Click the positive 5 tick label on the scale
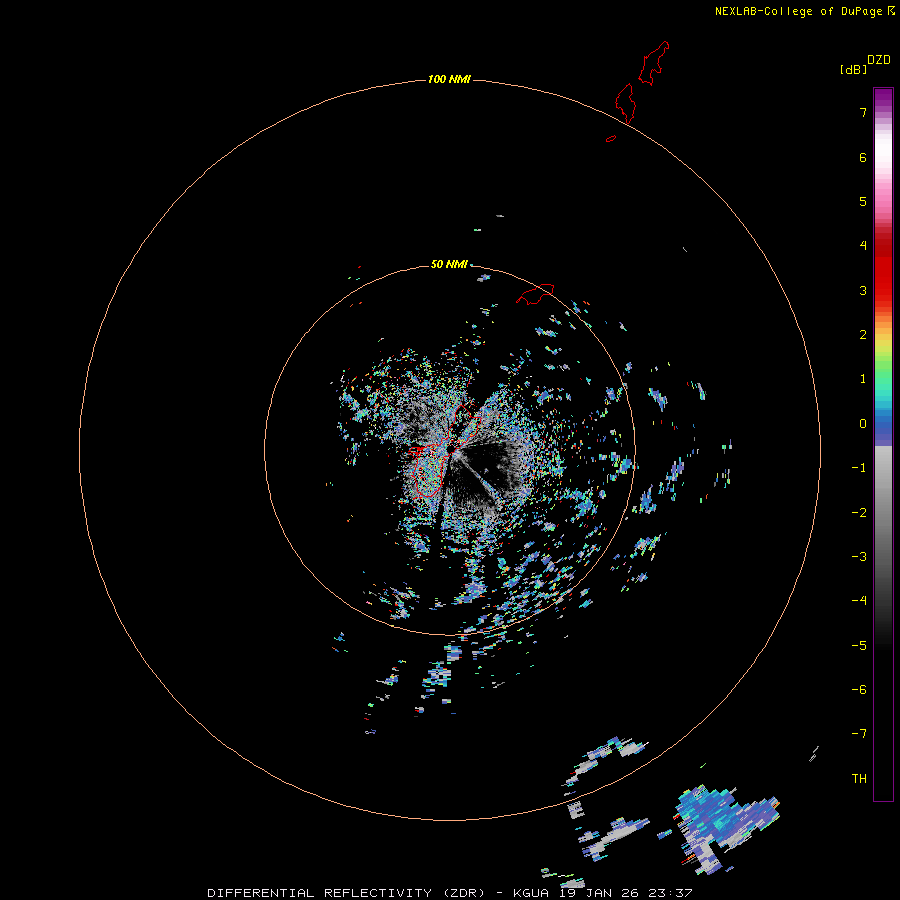This screenshot has width=900, height=900. click(x=863, y=201)
